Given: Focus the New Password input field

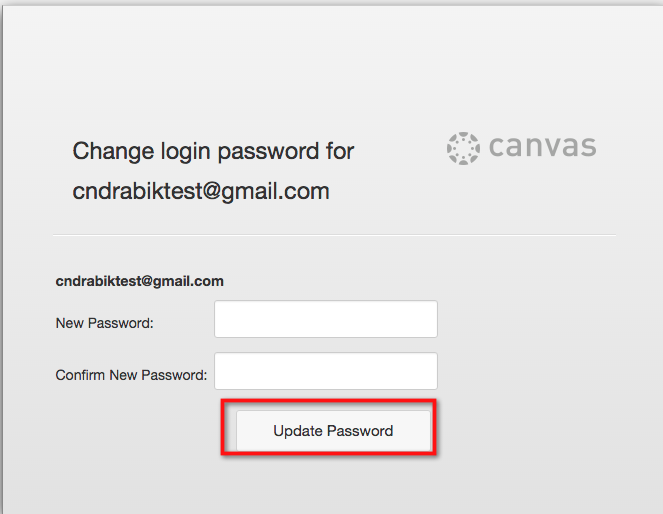Looking at the screenshot, I should click(x=325, y=320).
